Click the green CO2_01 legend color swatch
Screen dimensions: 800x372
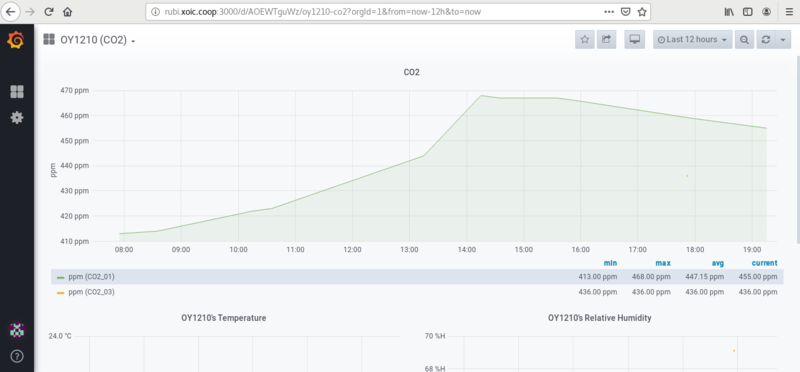(61, 277)
